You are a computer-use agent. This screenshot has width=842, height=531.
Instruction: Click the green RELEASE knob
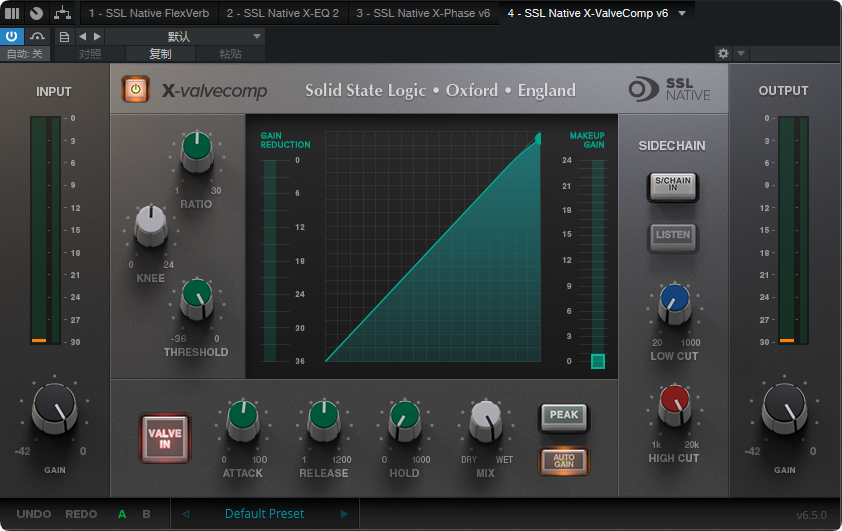pyautogui.click(x=324, y=420)
